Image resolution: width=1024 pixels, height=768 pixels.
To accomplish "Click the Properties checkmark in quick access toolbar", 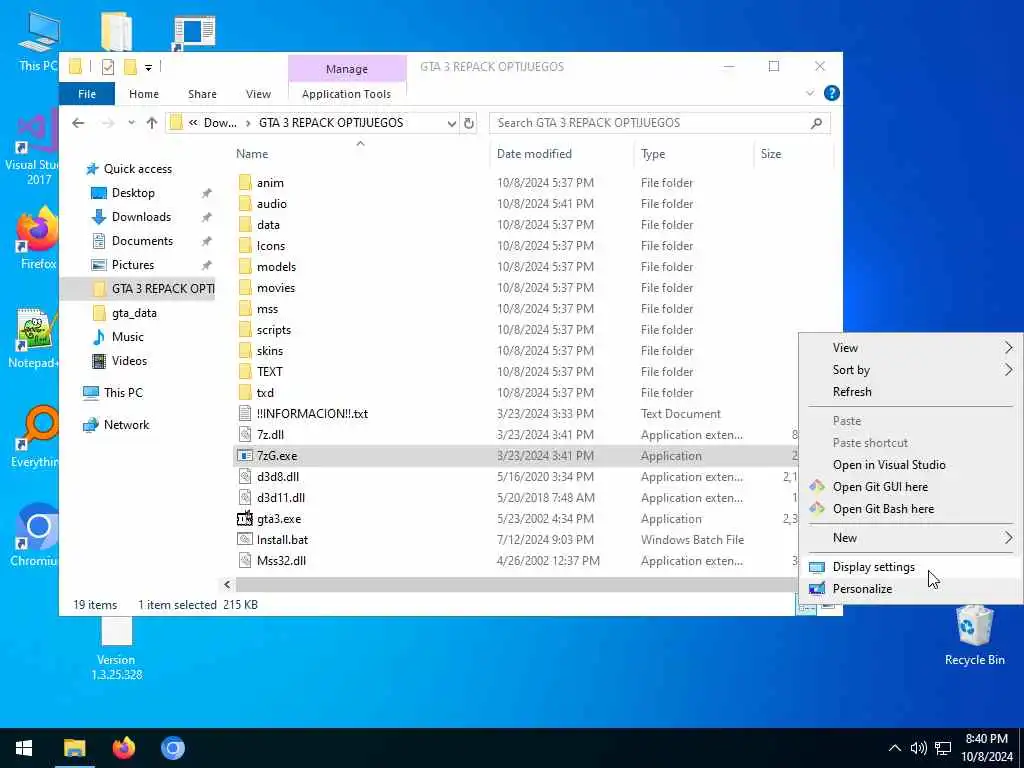I will click(108, 67).
